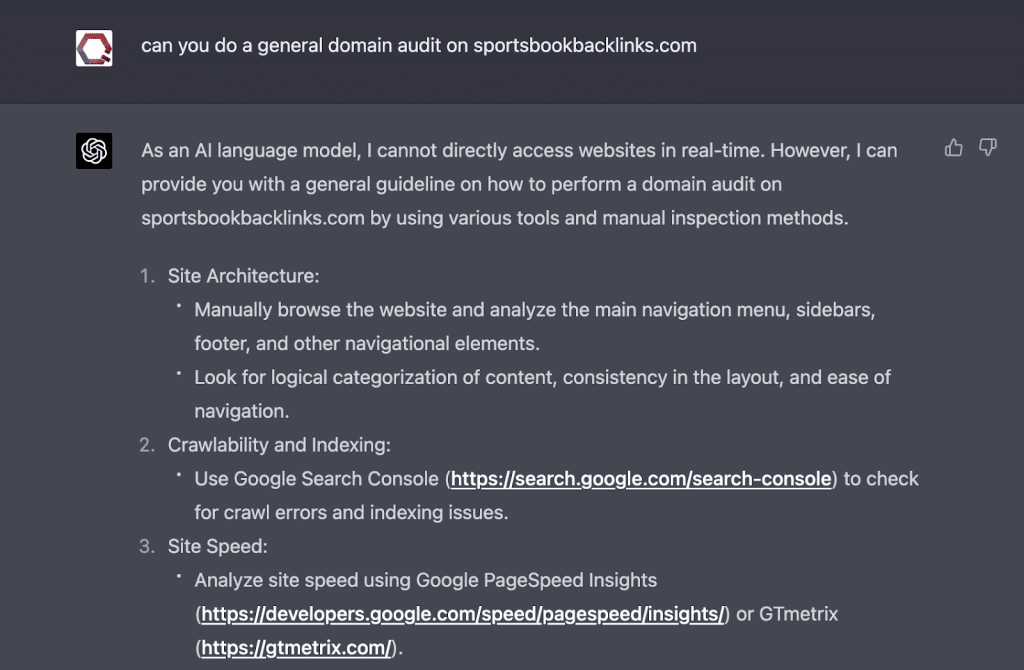Click sportsbookbacklinks.com in the AI response

252,218
